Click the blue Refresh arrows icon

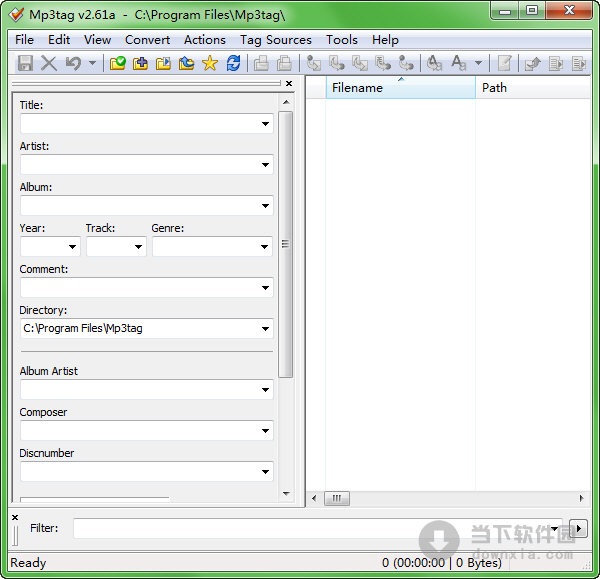point(233,63)
